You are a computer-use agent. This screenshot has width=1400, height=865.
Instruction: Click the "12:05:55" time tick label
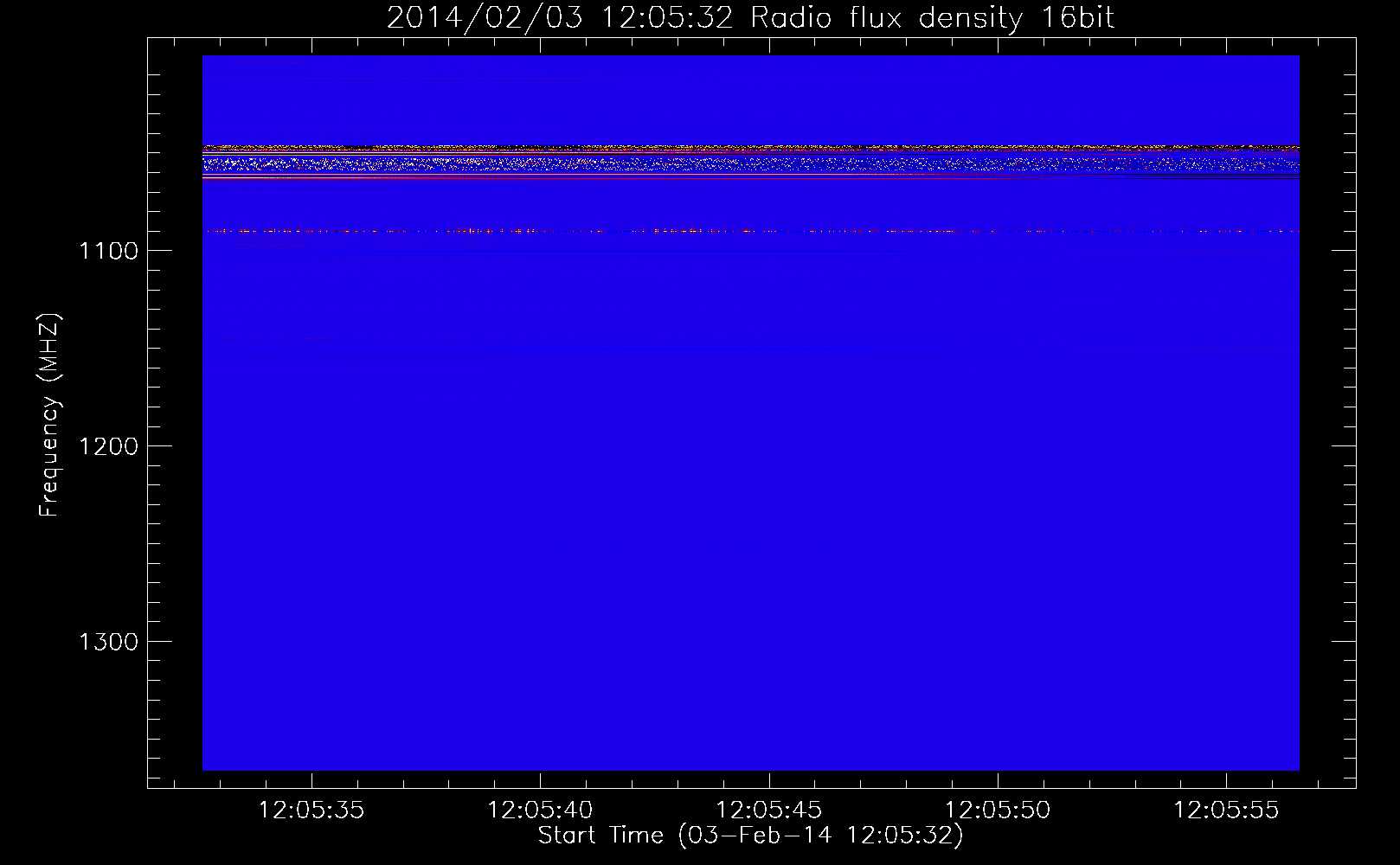(x=1226, y=811)
